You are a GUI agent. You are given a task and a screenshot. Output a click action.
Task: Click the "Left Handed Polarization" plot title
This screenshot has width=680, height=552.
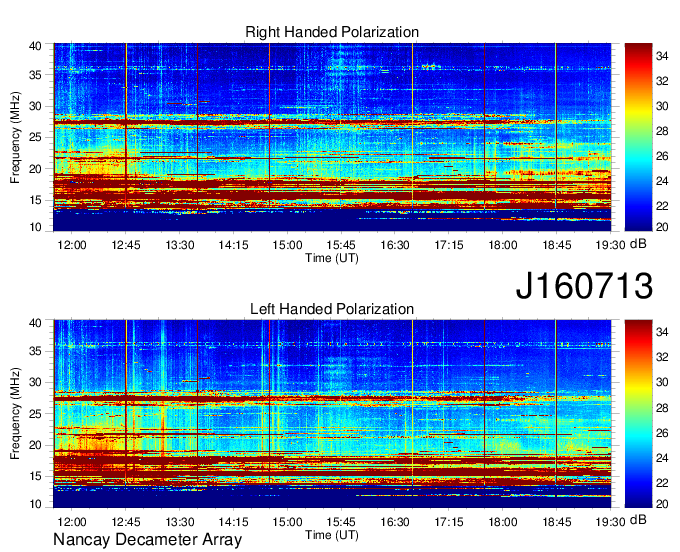click(332, 309)
